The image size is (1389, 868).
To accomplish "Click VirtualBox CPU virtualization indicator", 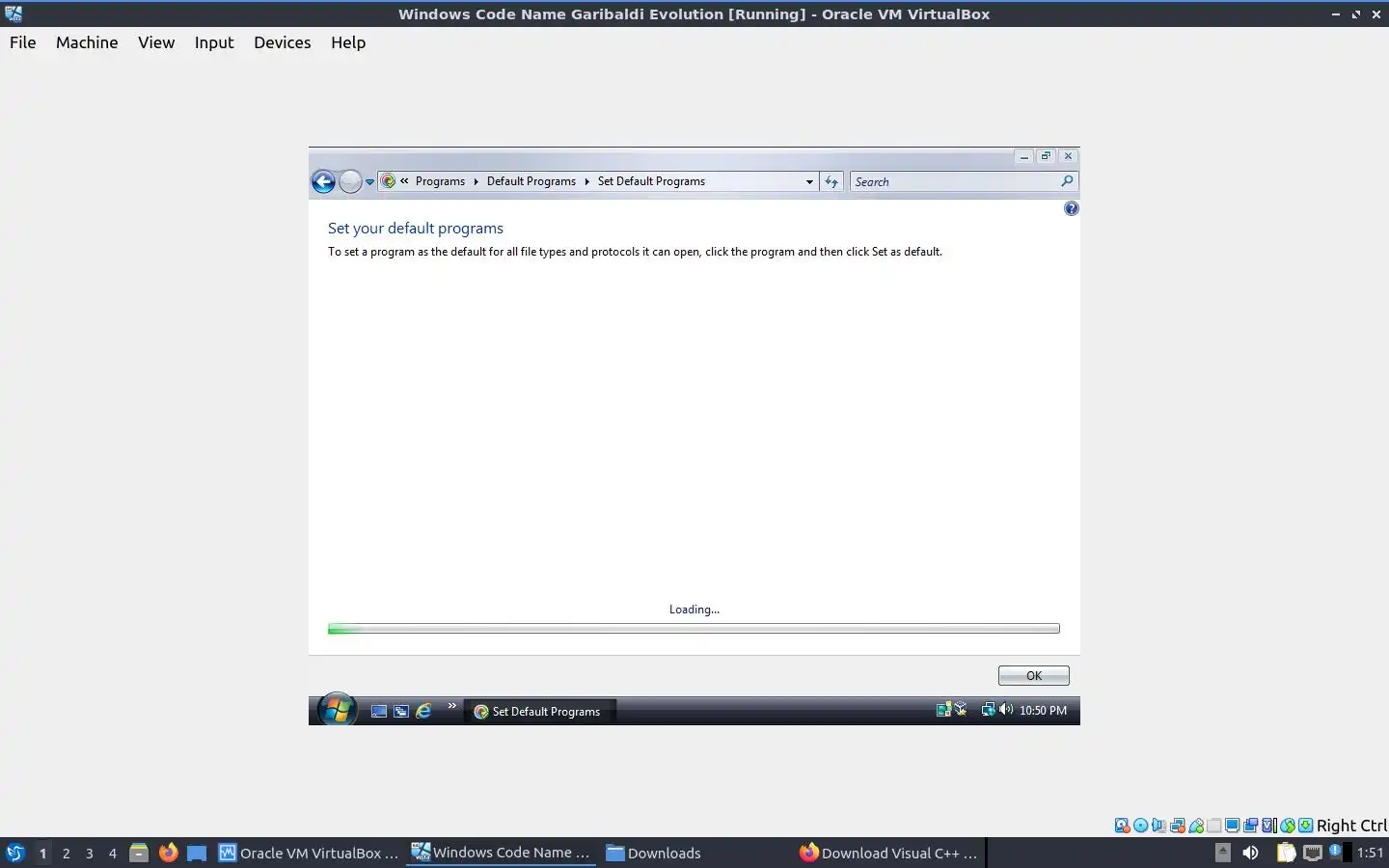I will 1269,826.
